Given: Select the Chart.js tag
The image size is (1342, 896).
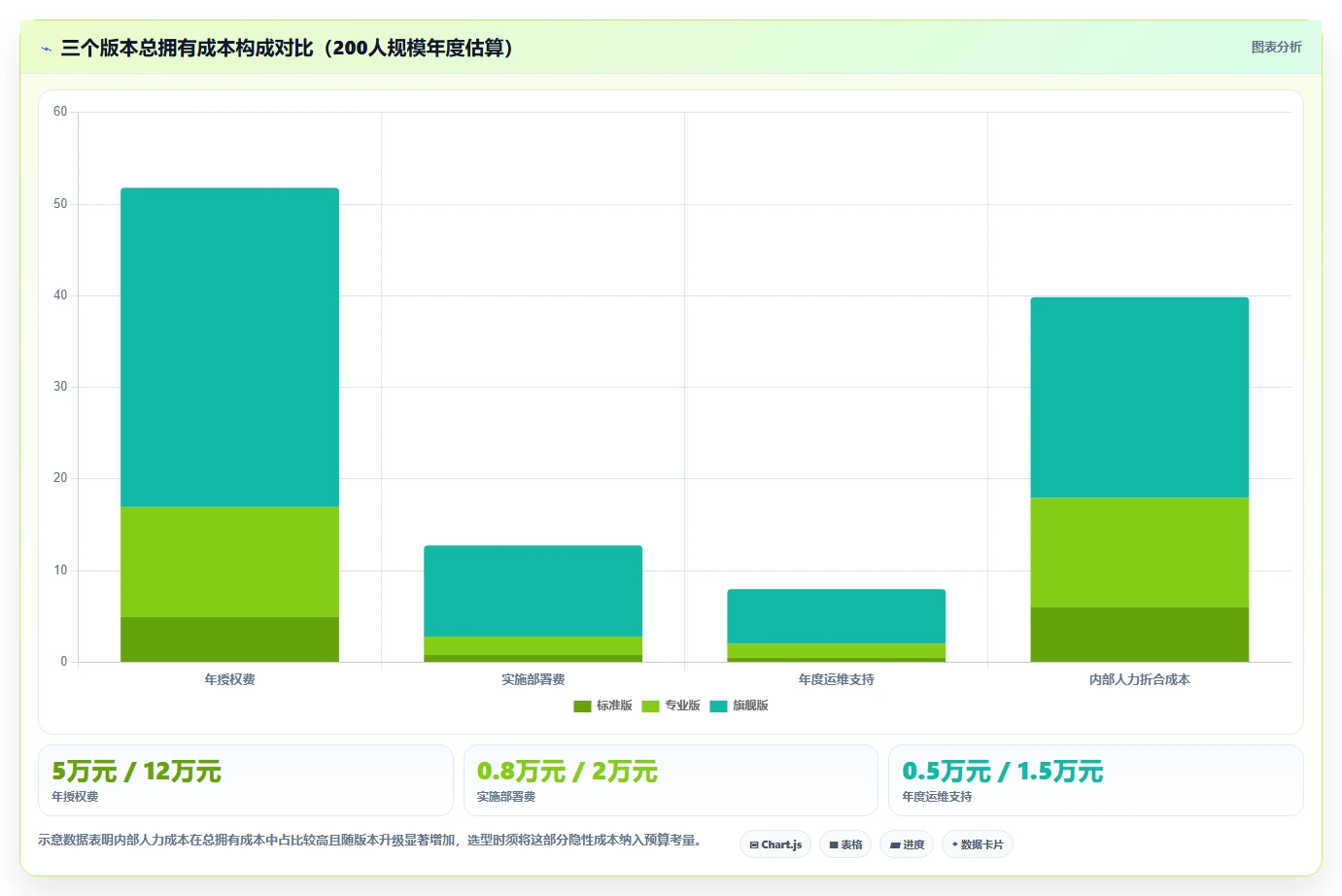Looking at the screenshot, I should (775, 844).
